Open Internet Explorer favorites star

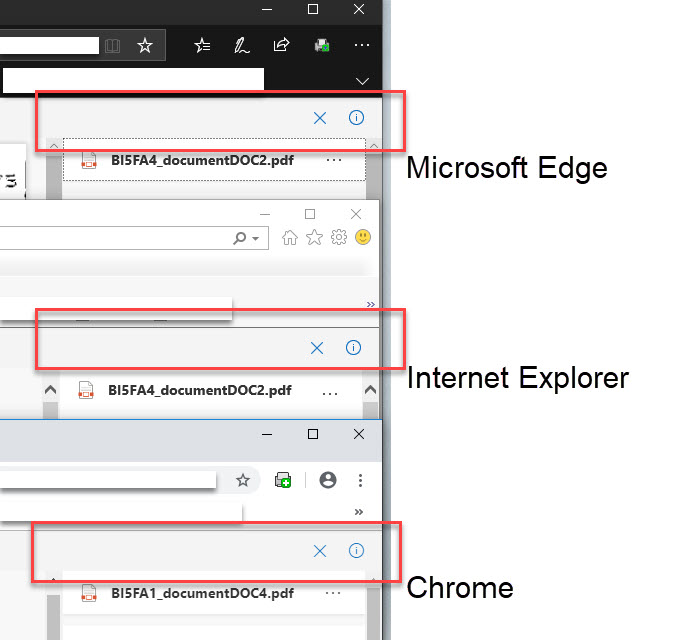pos(314,237)
